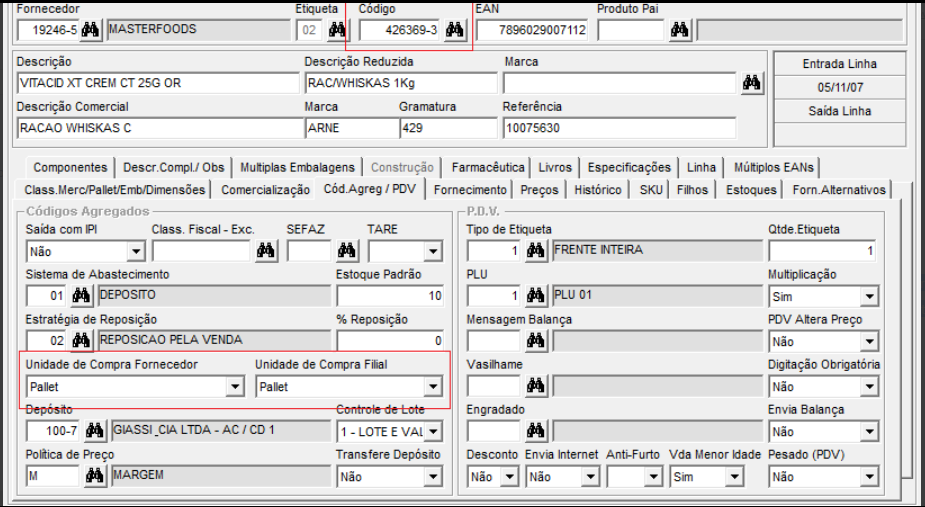
Task: Click the Descrição Comercial field
Action: click(159, 128)
